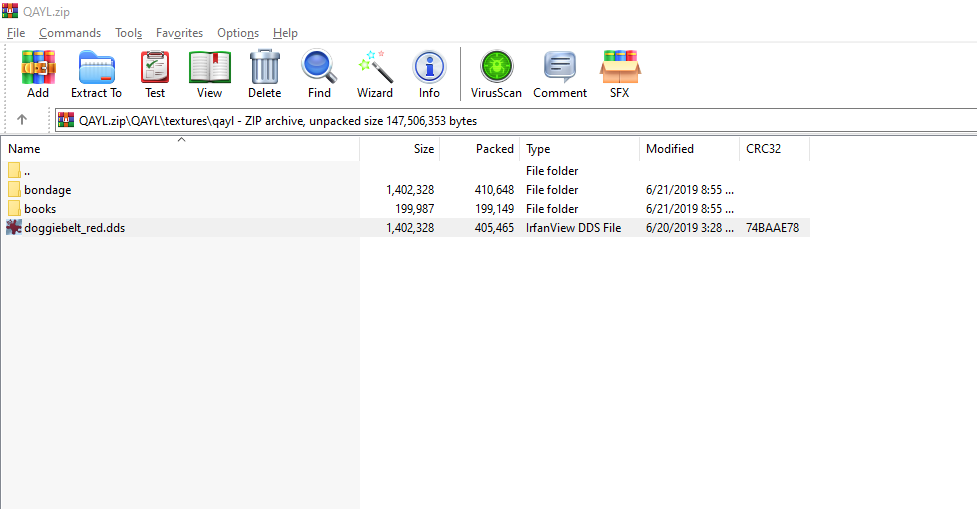Show archive Info
Screen dimensions: 977x509
(429, 74)
